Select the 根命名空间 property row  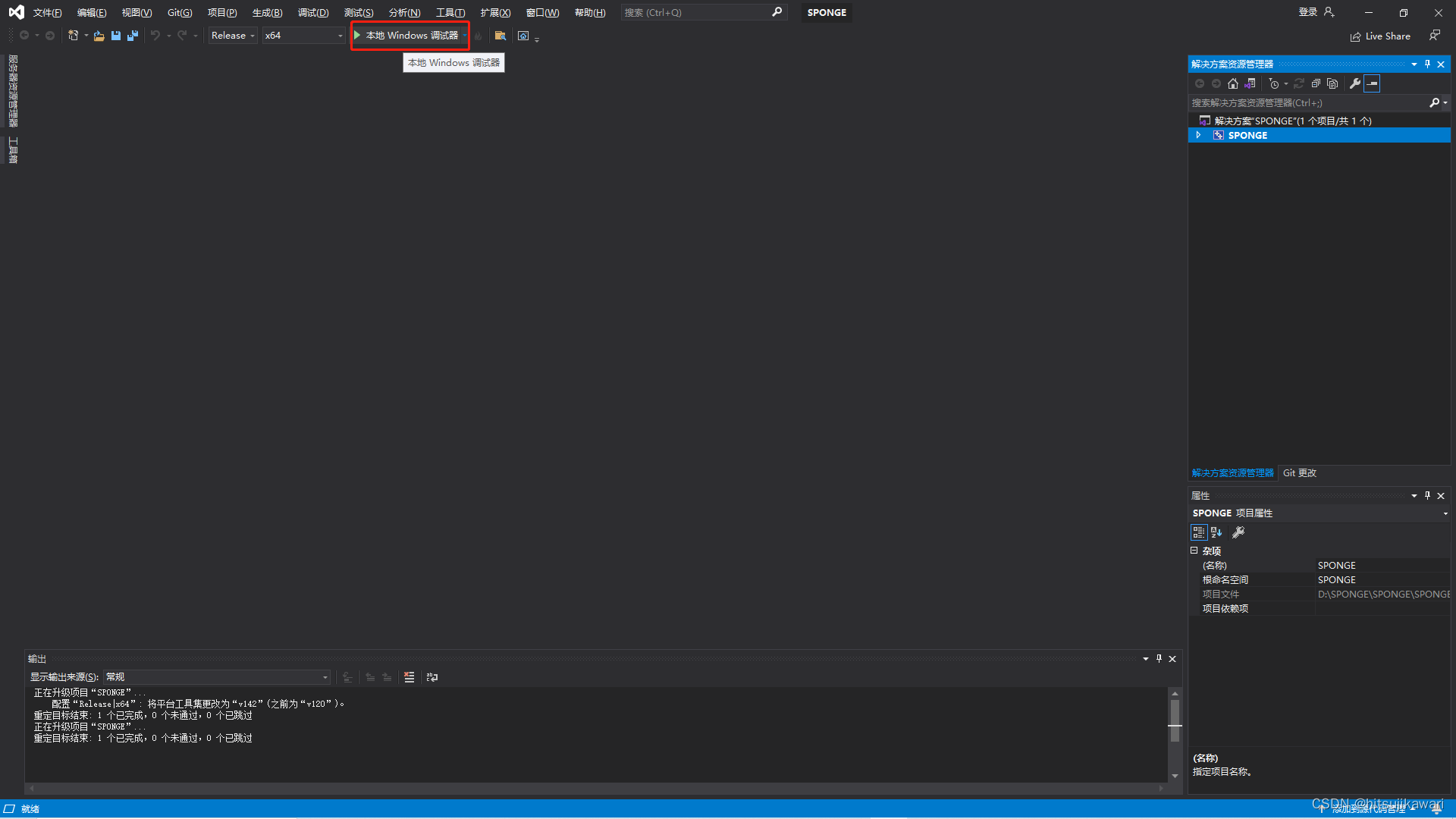pos(1319,580)
